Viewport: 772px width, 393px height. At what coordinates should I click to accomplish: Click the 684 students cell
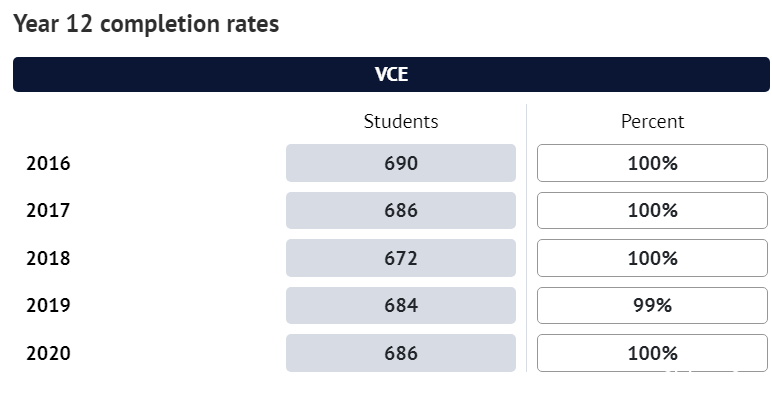[401, 305]
